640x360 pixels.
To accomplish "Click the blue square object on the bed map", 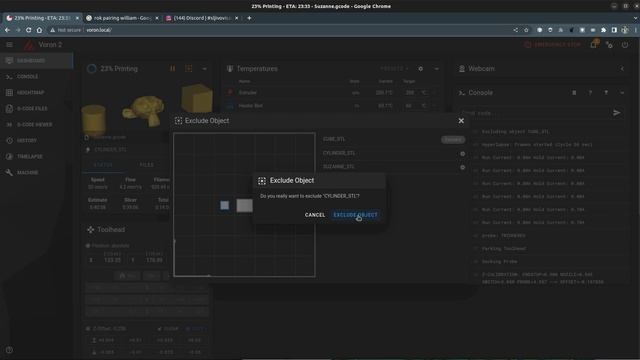I will coord(224,205).
